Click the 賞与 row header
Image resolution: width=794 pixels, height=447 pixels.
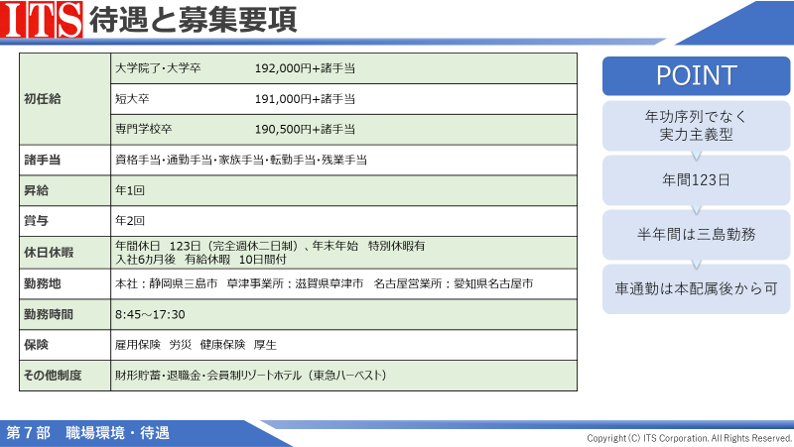pos(65,221)
